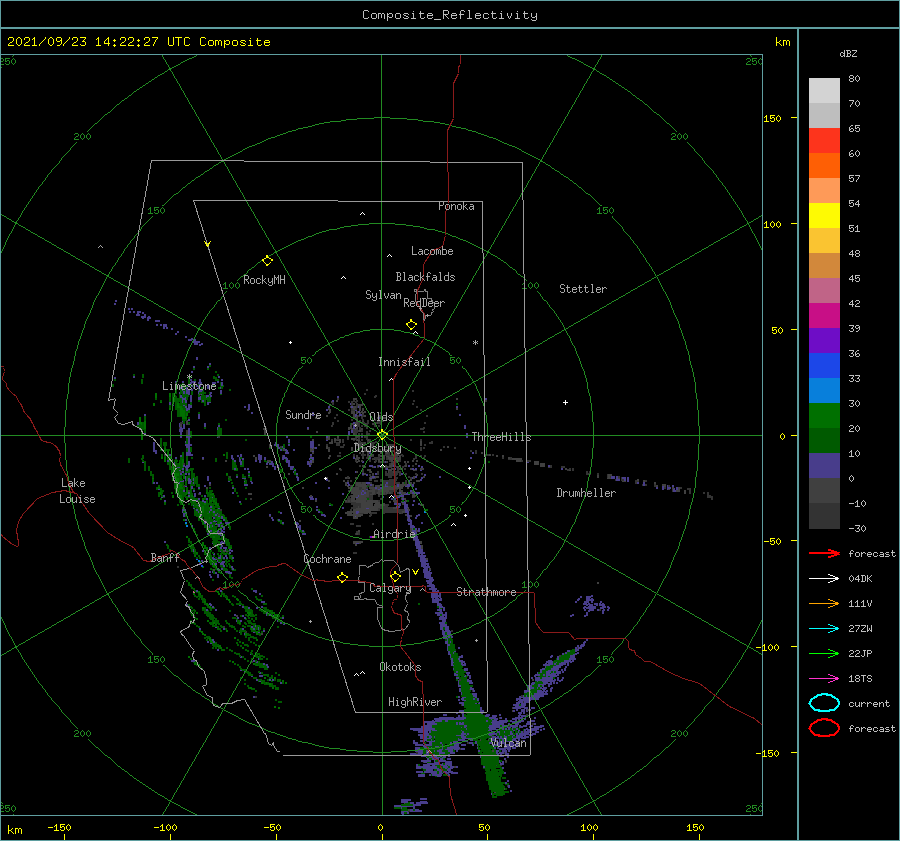Select the orange 111V arrow in legend
The width and height of the screenshot is (900, 841).
tap(824, 603)
